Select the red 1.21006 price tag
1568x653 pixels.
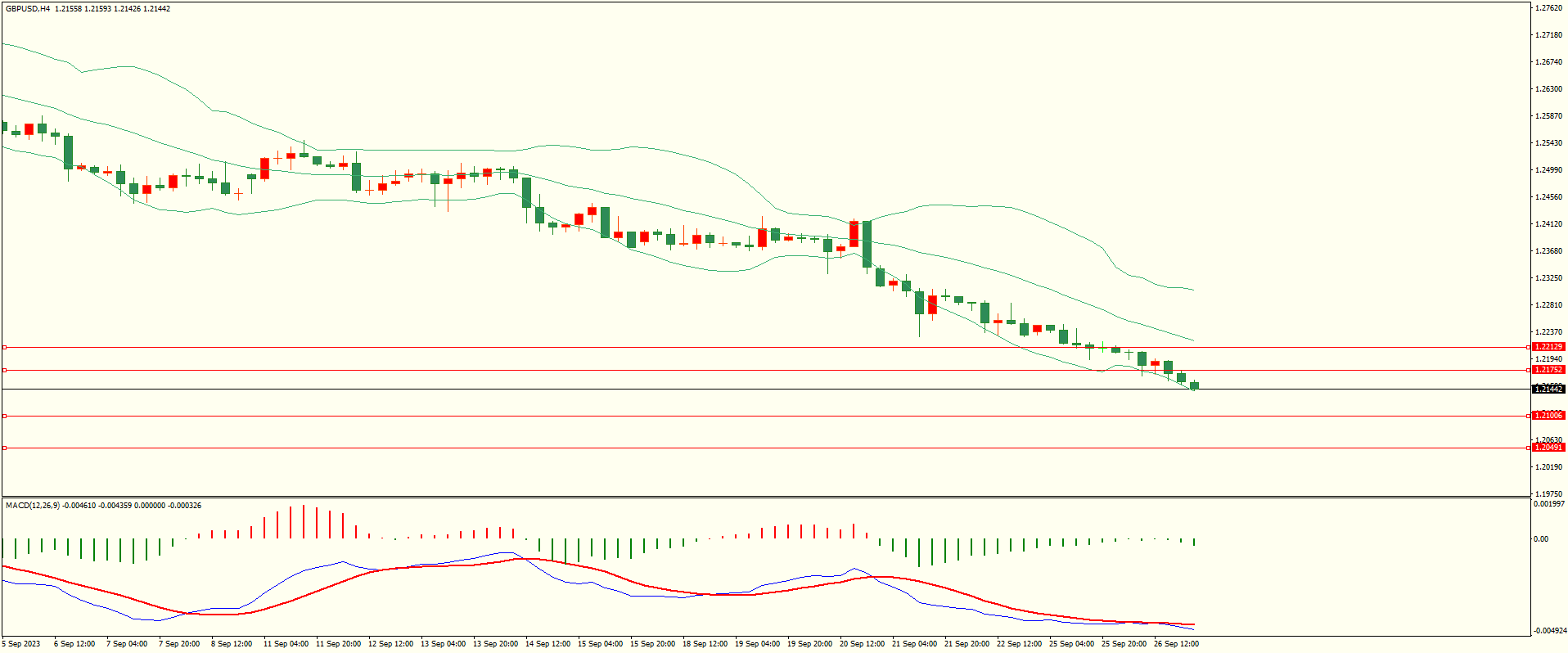tap(1548, 416)
